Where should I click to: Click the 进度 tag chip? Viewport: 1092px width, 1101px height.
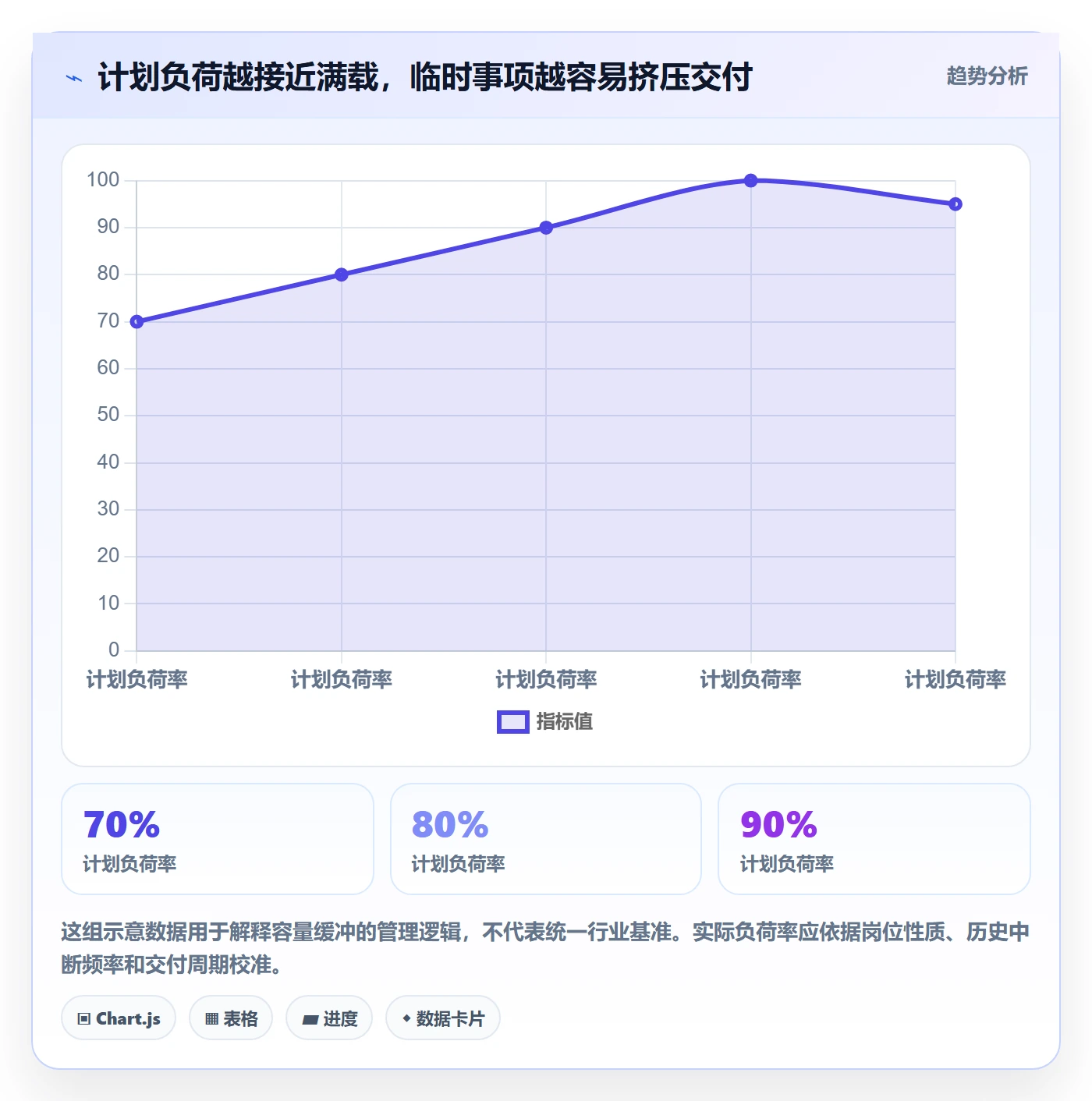329,1018
